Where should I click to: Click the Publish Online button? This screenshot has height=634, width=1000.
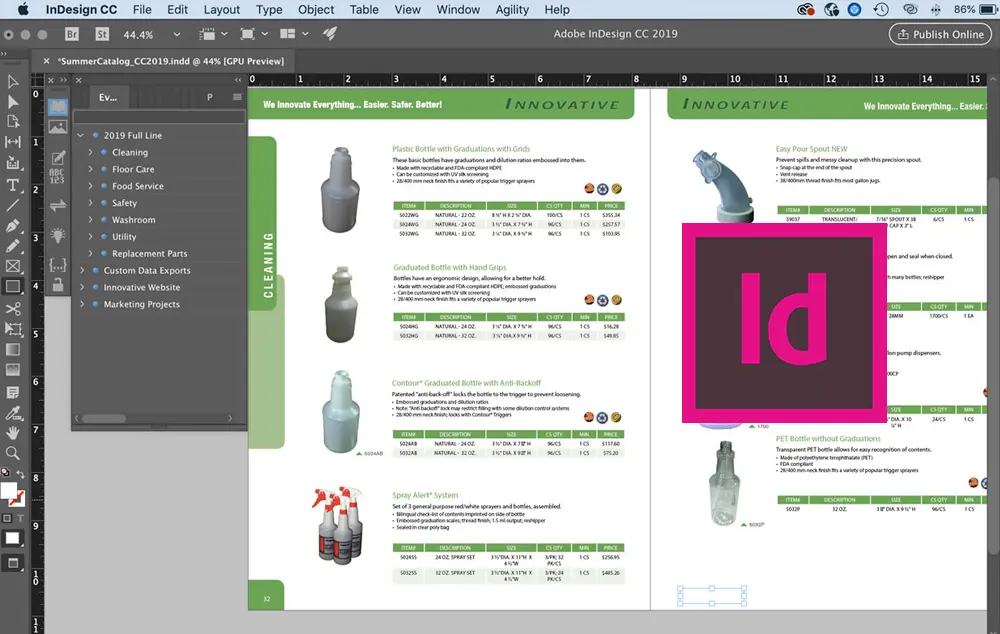pos(938,34)
